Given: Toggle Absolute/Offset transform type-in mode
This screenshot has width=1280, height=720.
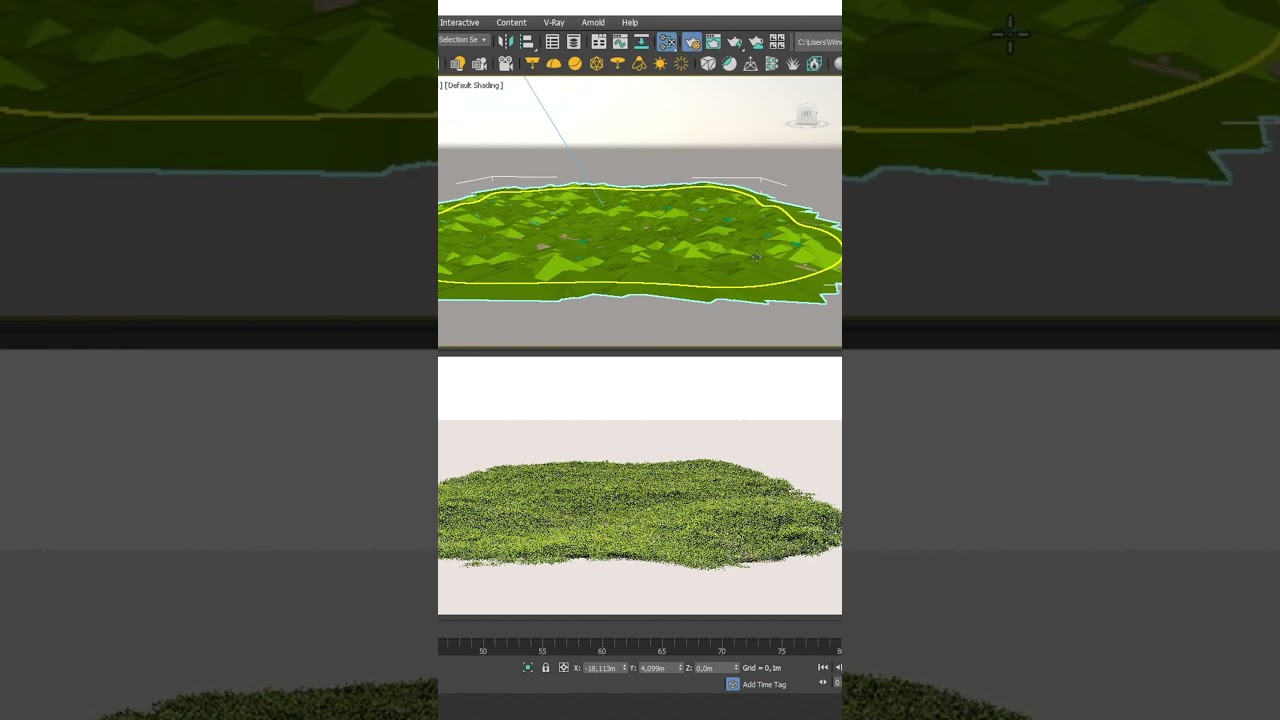Looking at the screenshot, I should click(563, 667).
